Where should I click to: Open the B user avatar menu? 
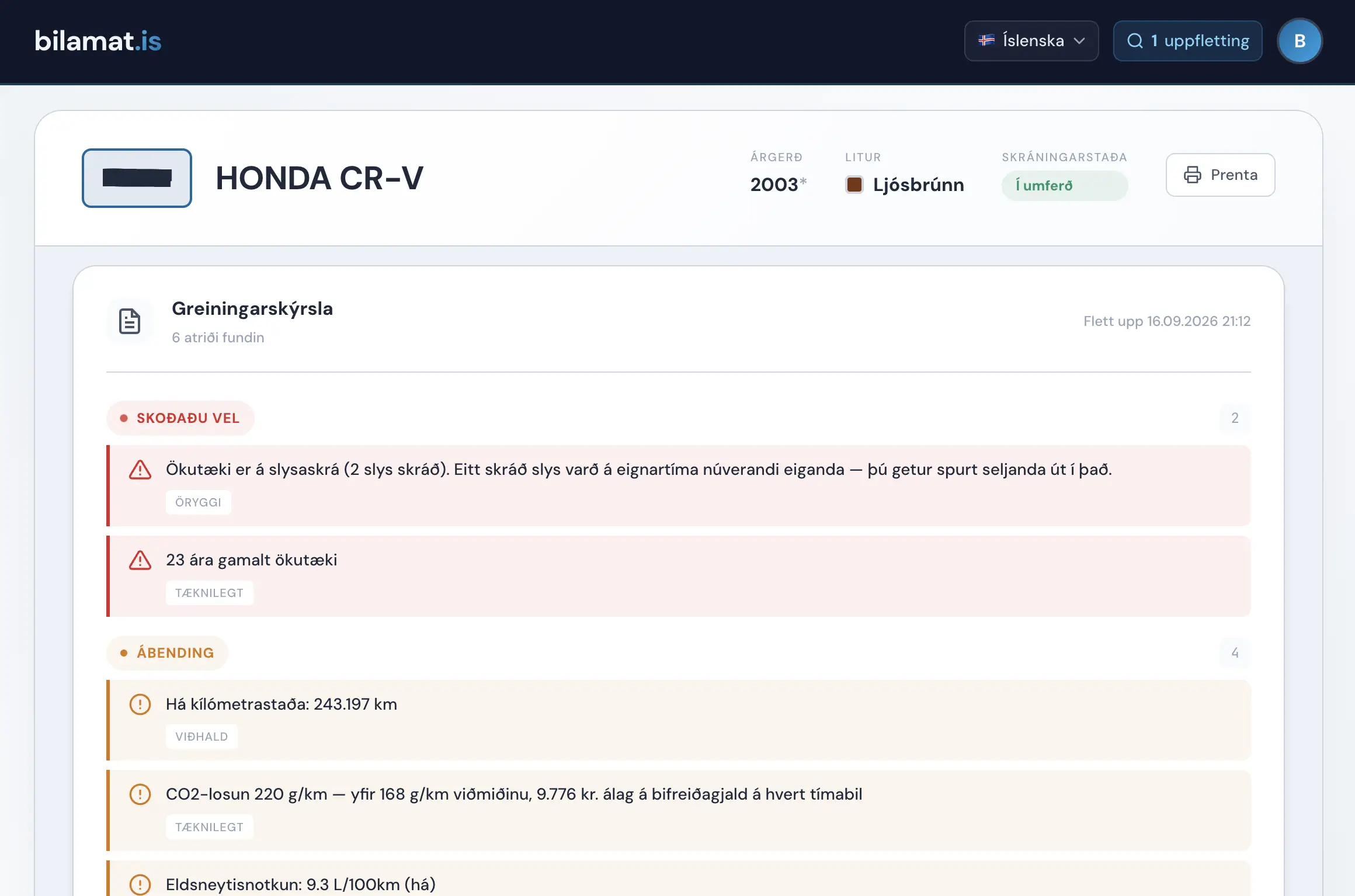click(1300, 41)
